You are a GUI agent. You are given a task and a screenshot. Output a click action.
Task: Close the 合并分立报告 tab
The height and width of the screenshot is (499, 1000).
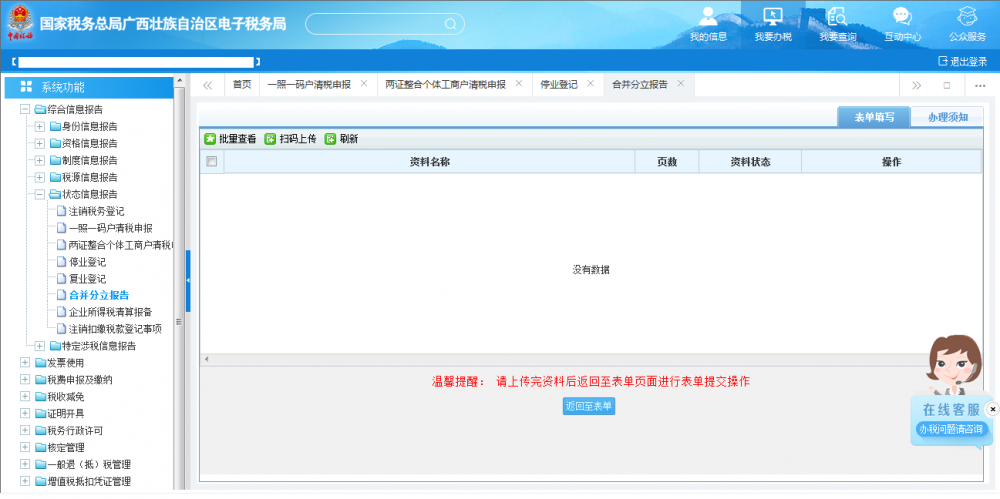[681, 84]
